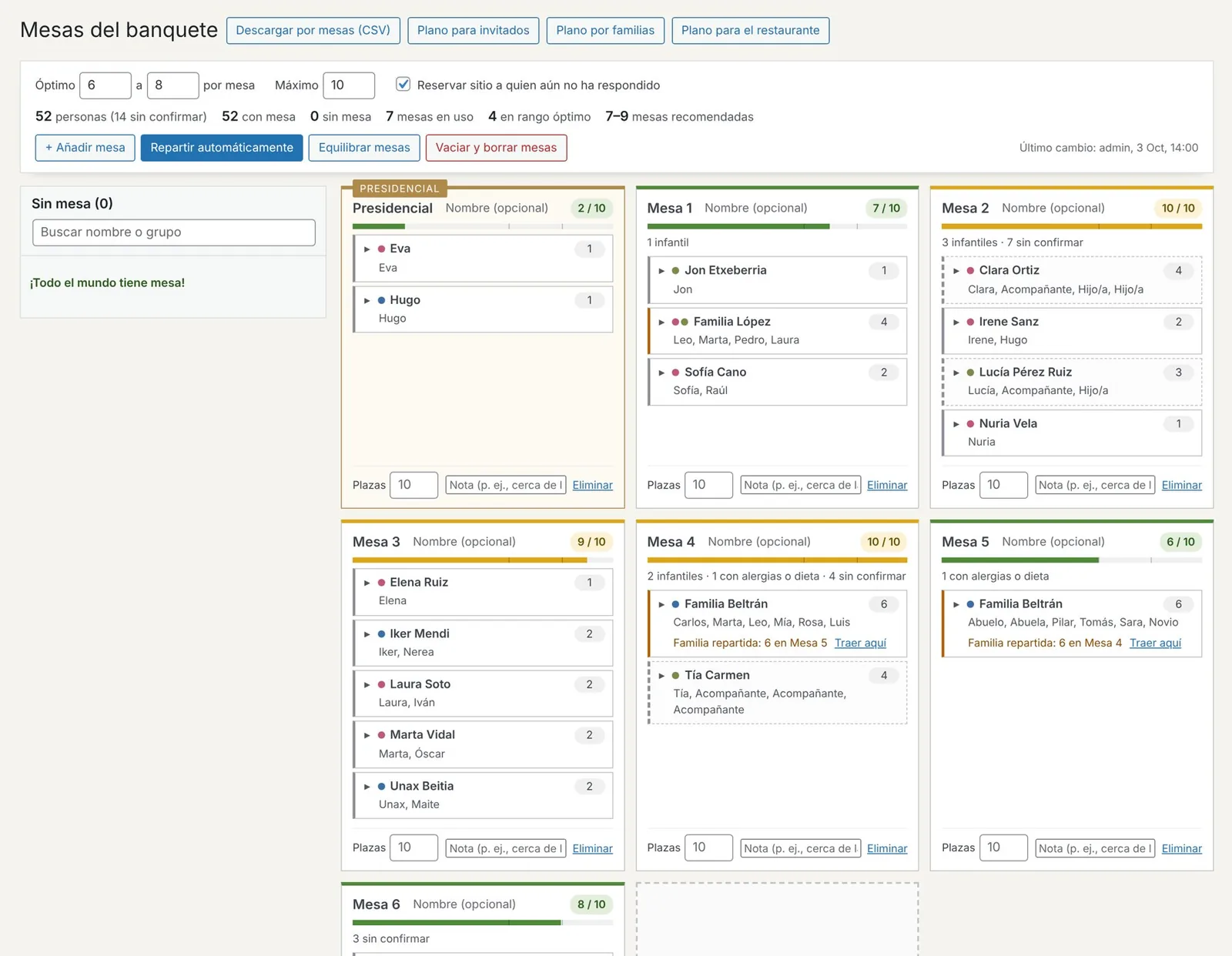The height and width of the screenshot is (956, 1232).
Task: Click the note field of Mesa 4
Action: pos(800,848)
